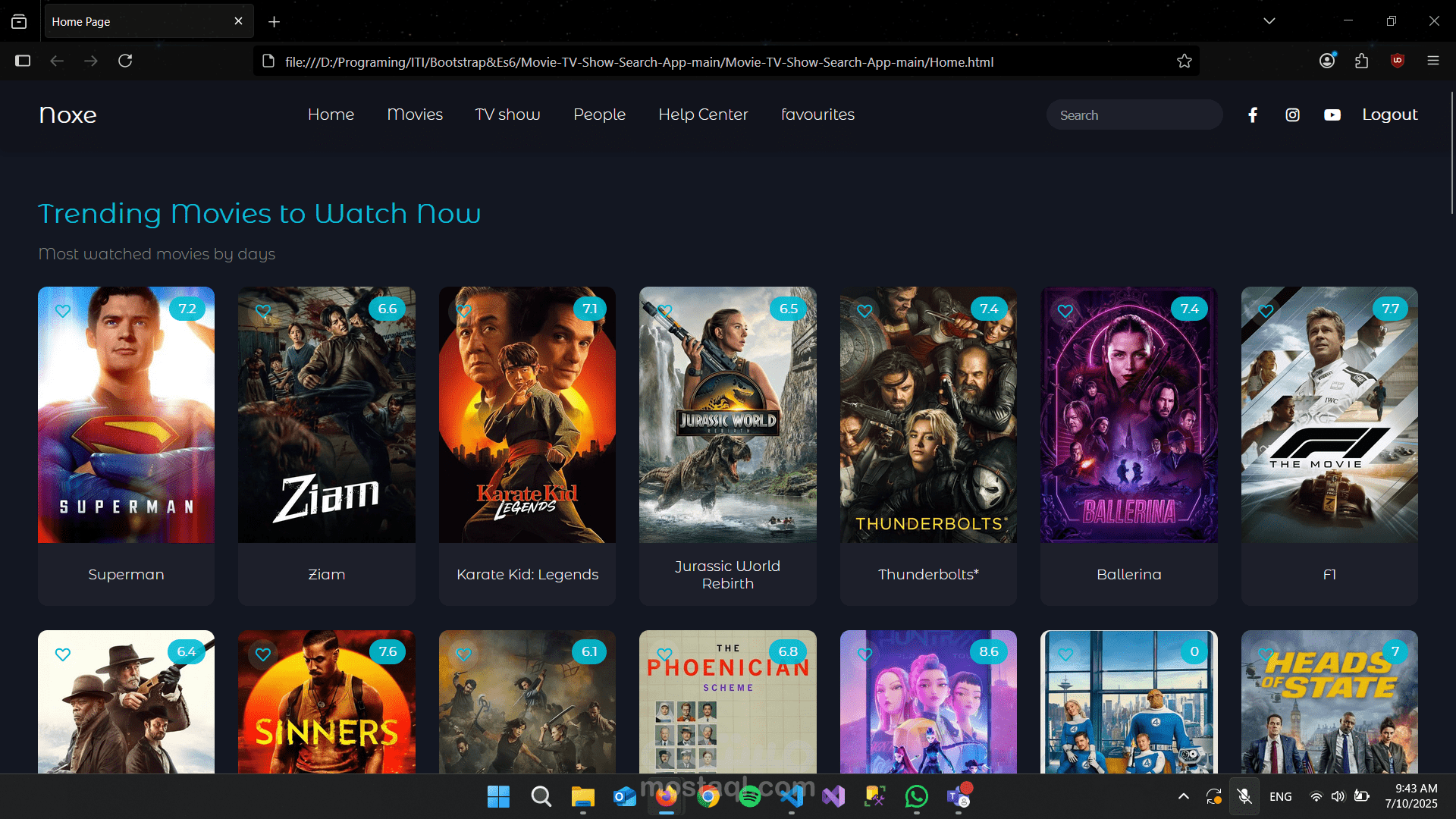
Task: Toggle the favourite heart on the Ballerina poster
Action: pyautogui.click(x=1065, y=311)
